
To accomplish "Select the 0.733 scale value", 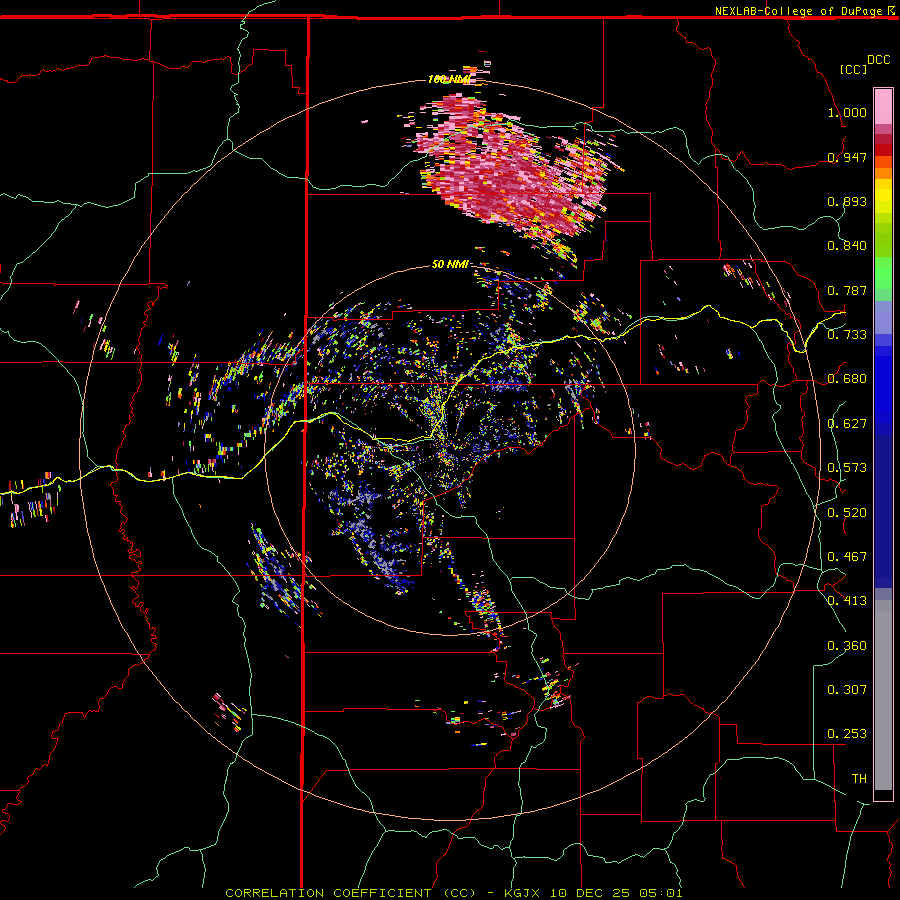I will coord(847,335).
